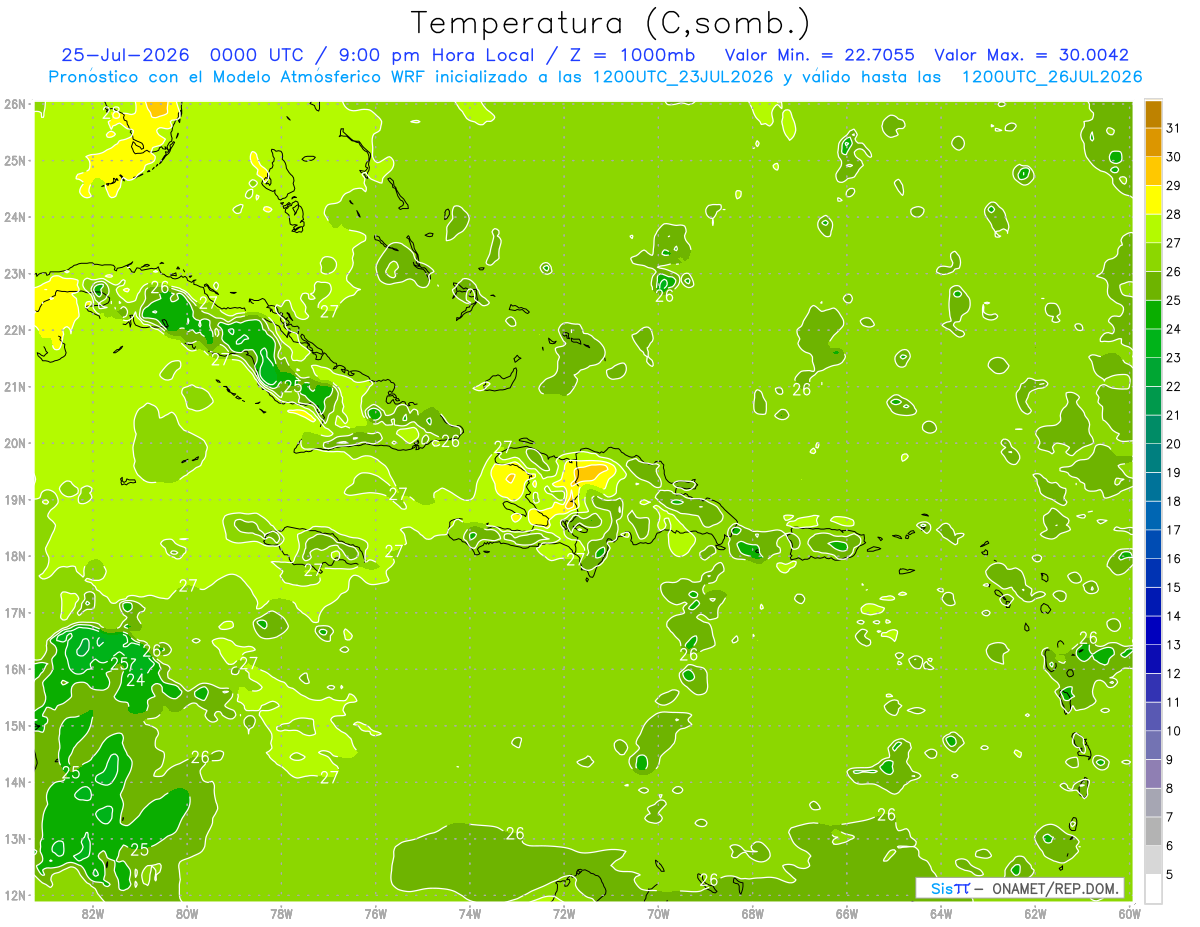Click the "74W" longitude axis label

[x=470, y=913]
